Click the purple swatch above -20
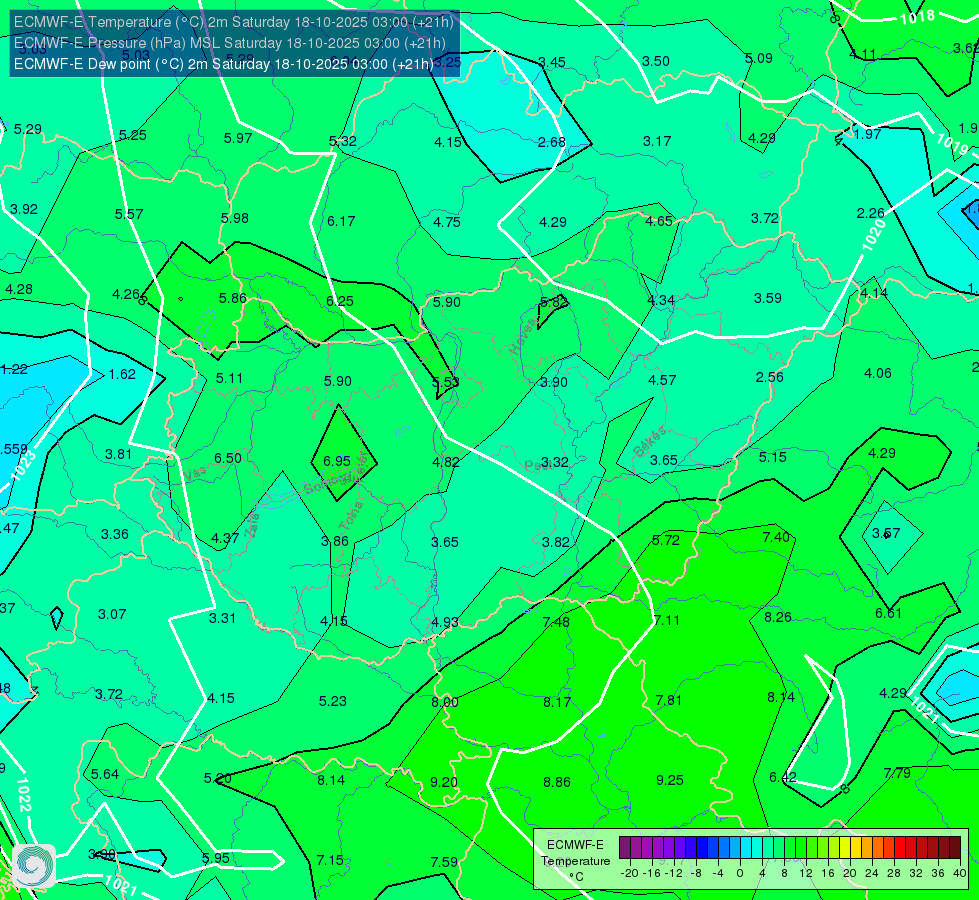979x900 pixels. (625, 848)
